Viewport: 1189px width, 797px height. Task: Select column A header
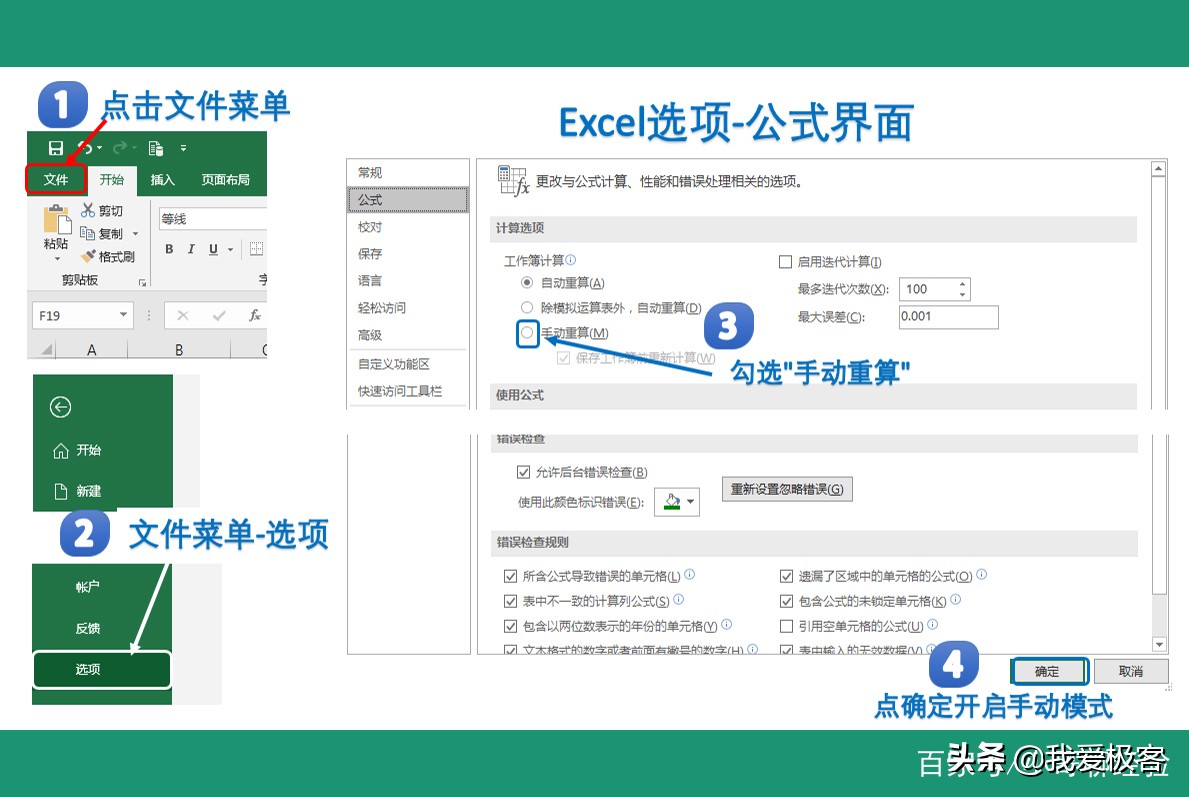[92, 350]
